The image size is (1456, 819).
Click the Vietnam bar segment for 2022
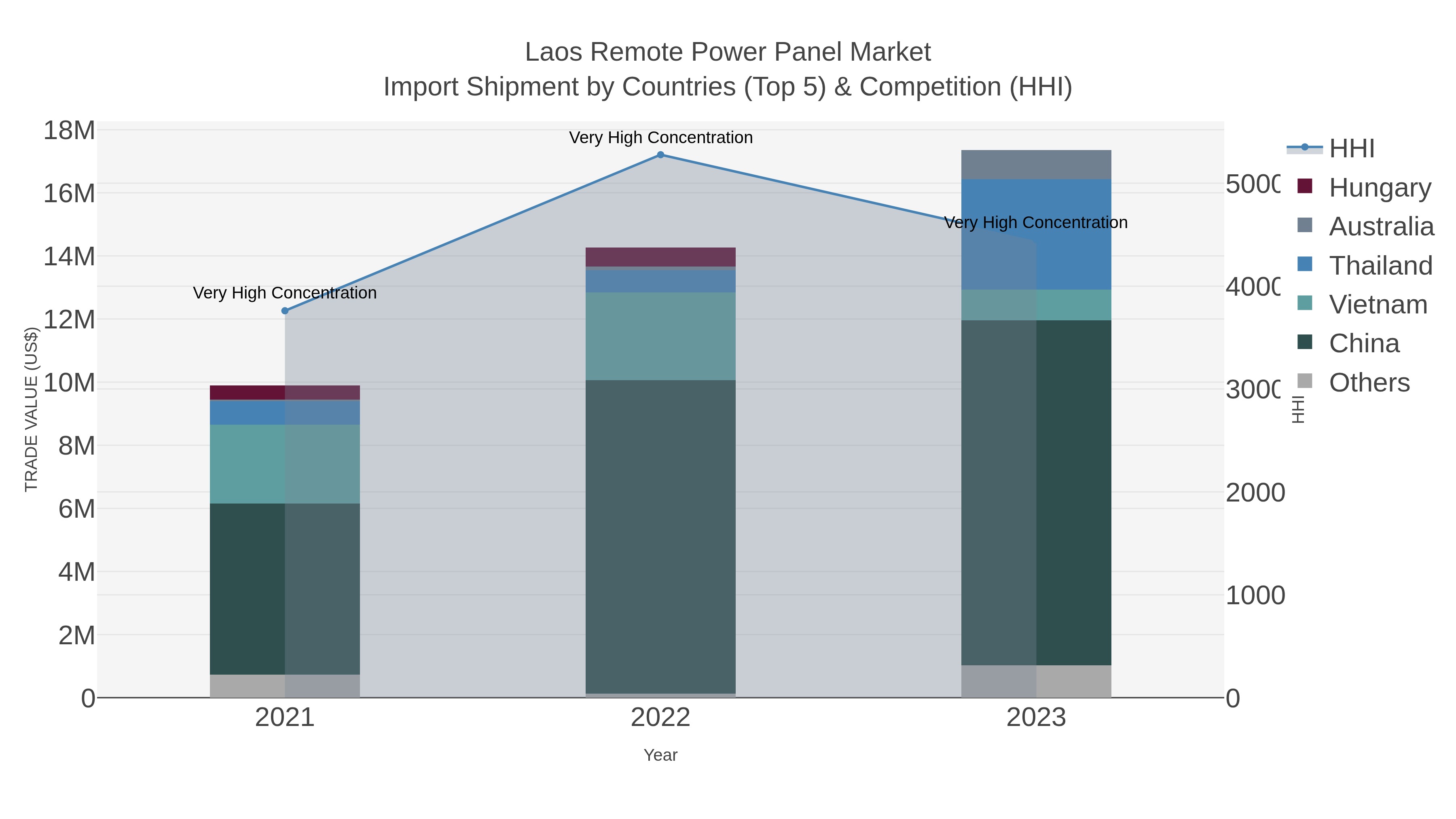660,336
